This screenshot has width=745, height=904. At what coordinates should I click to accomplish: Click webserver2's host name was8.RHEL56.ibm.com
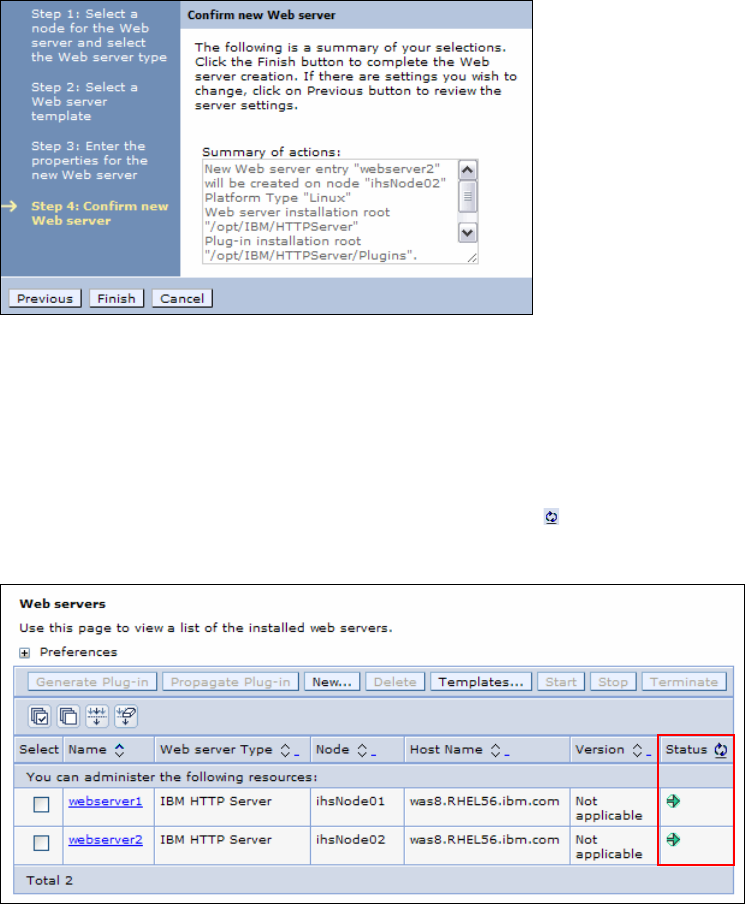point(484,840)
